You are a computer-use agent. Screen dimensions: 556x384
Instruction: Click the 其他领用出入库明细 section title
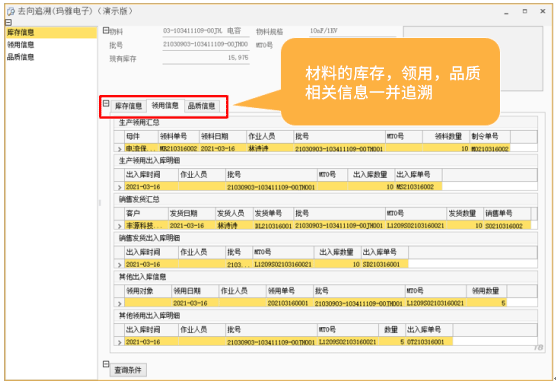pyautogui.click(x=149, y=316)
